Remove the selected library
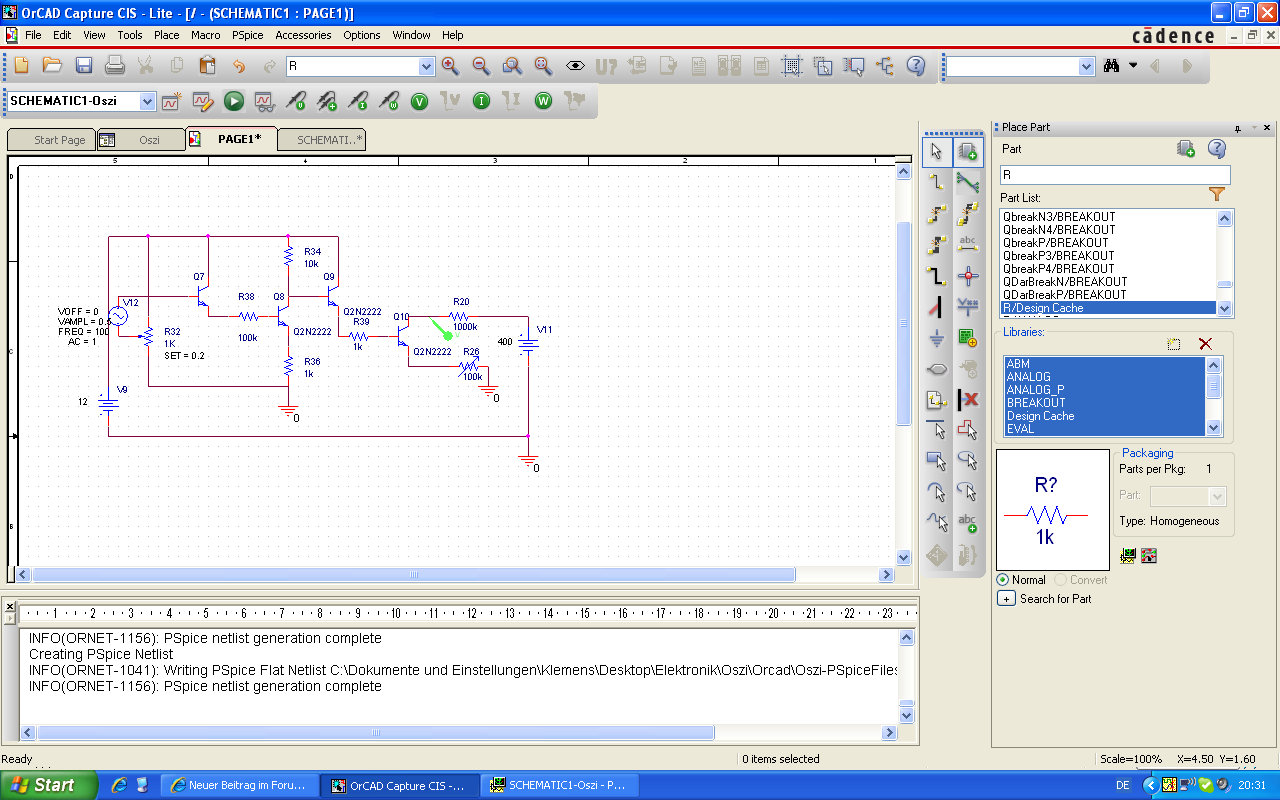 [x=1205, y=344]
